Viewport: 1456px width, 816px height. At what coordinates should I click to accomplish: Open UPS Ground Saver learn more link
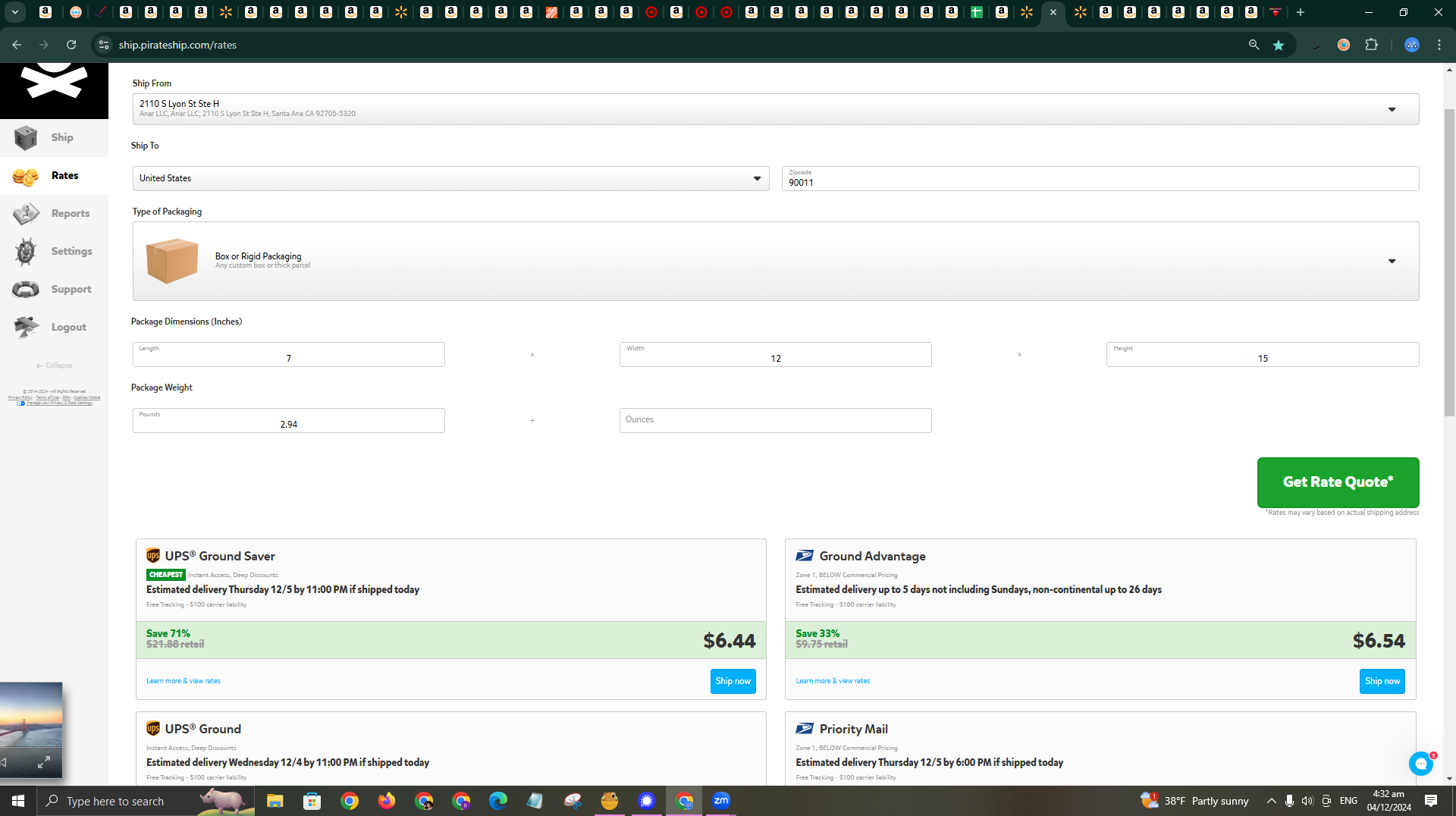click(x=184, y=681)
